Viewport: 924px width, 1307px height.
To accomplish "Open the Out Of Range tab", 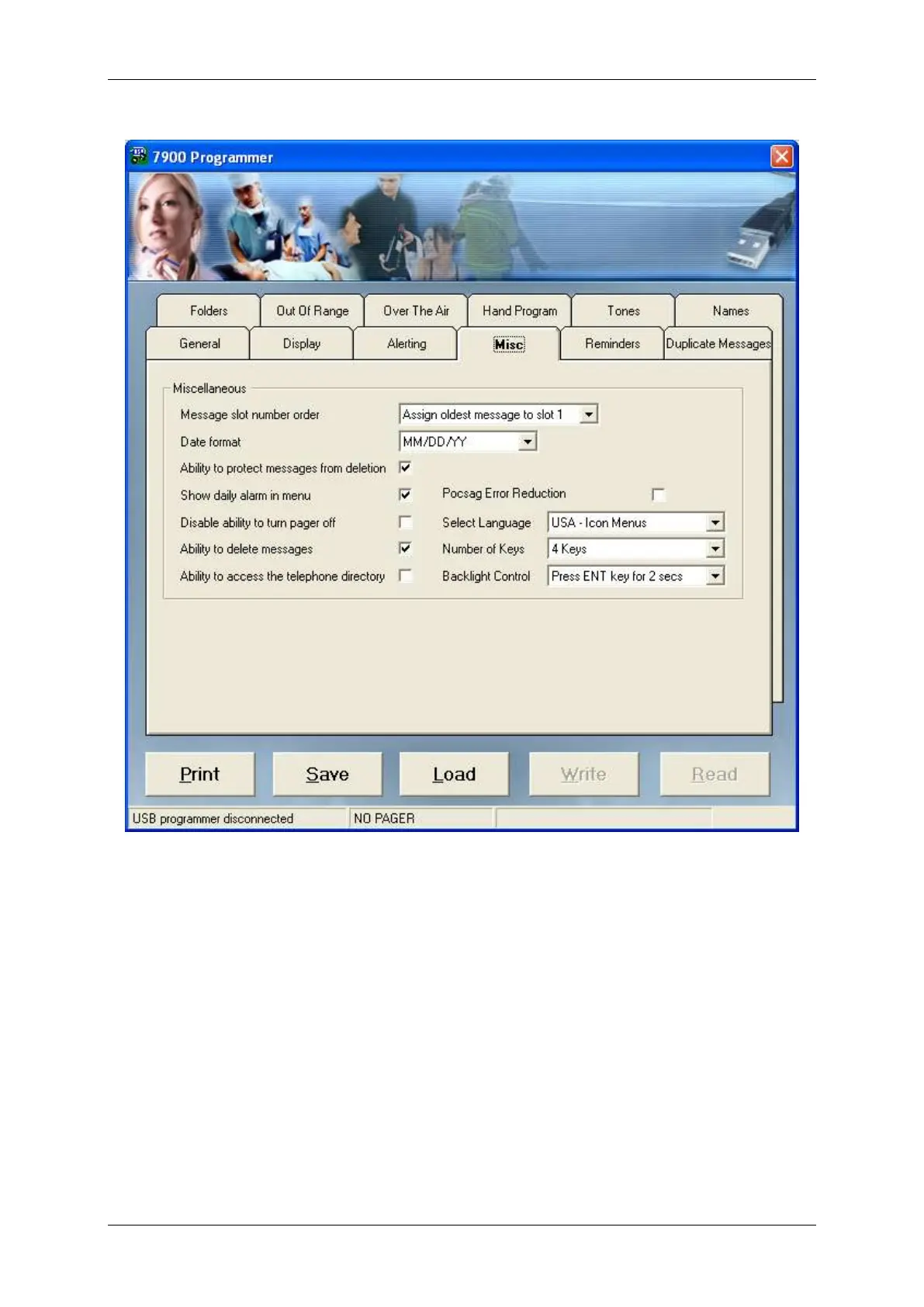I will point(313,310).
